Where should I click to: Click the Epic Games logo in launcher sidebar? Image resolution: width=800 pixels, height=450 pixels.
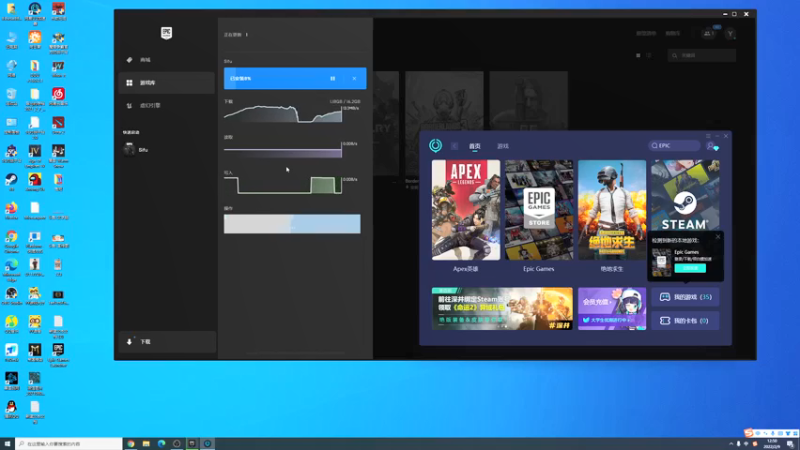tap(166, 33)
